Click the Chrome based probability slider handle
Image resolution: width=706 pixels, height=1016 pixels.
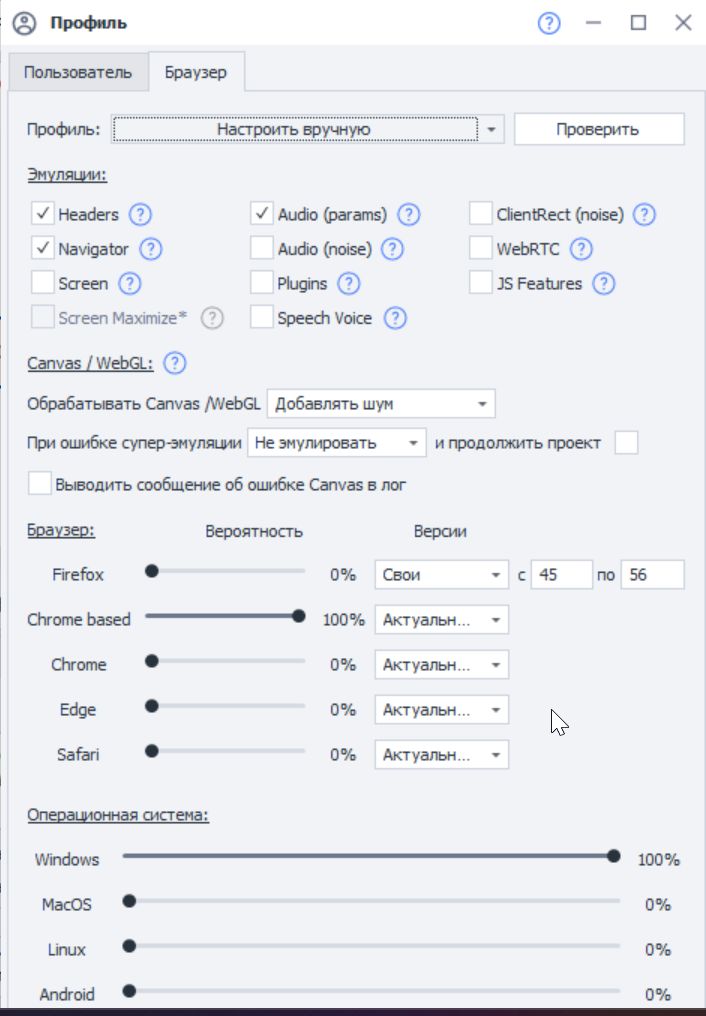tap(298, 617)
